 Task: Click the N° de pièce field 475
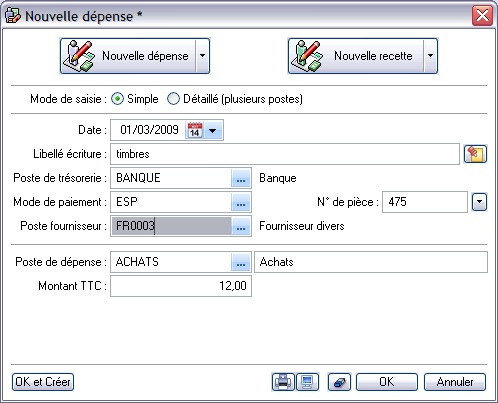click(x=425, y=202)
